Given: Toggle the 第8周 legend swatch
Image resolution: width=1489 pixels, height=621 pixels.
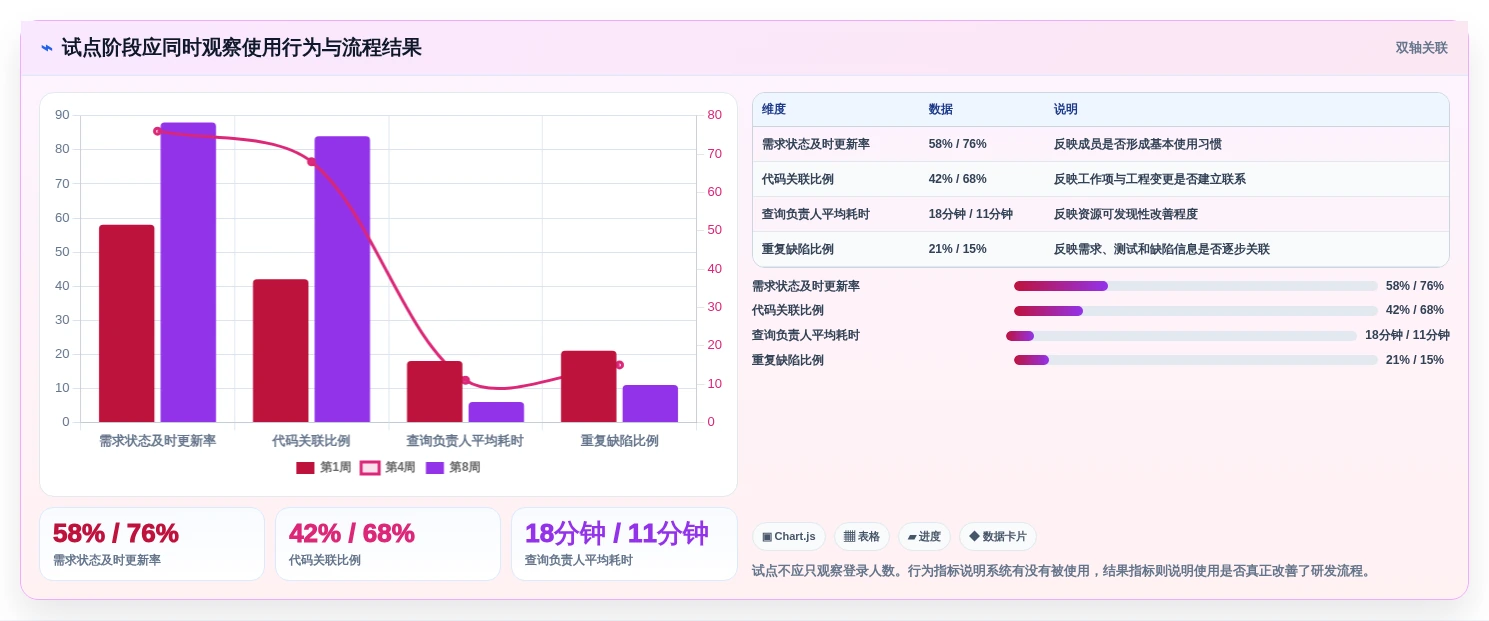Looking at the screenshot, I should (x=434, y=467).
